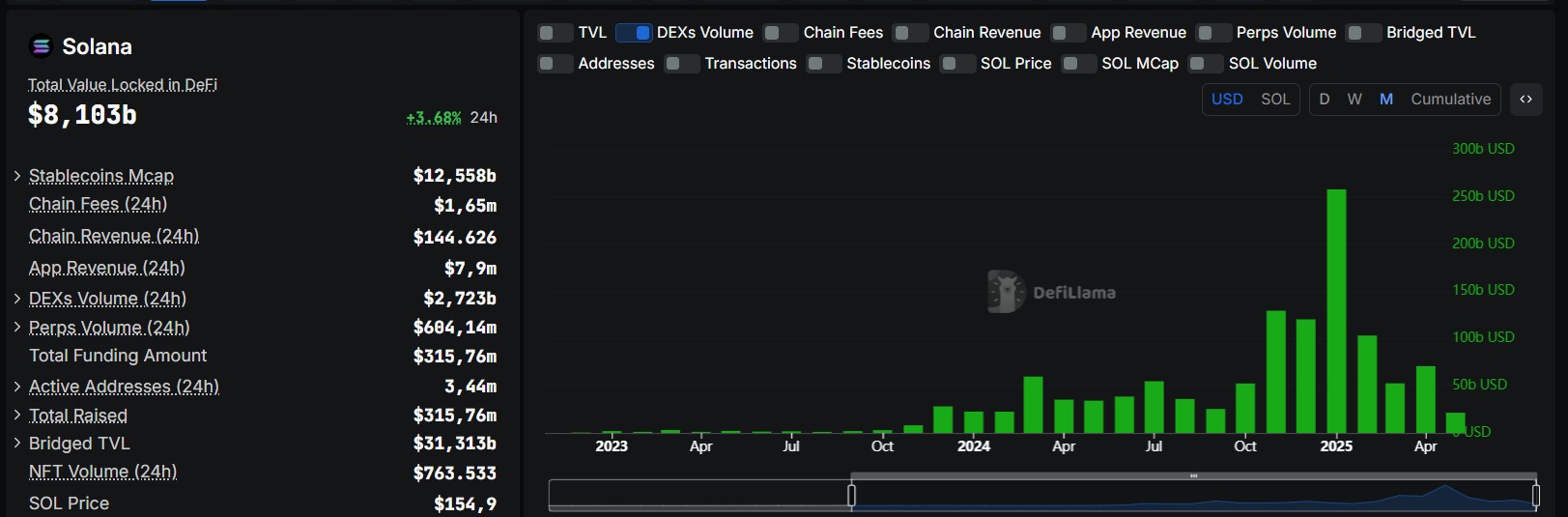
Task: Expand the DEXs Volume (24h) row
Action: coord(17,299)
